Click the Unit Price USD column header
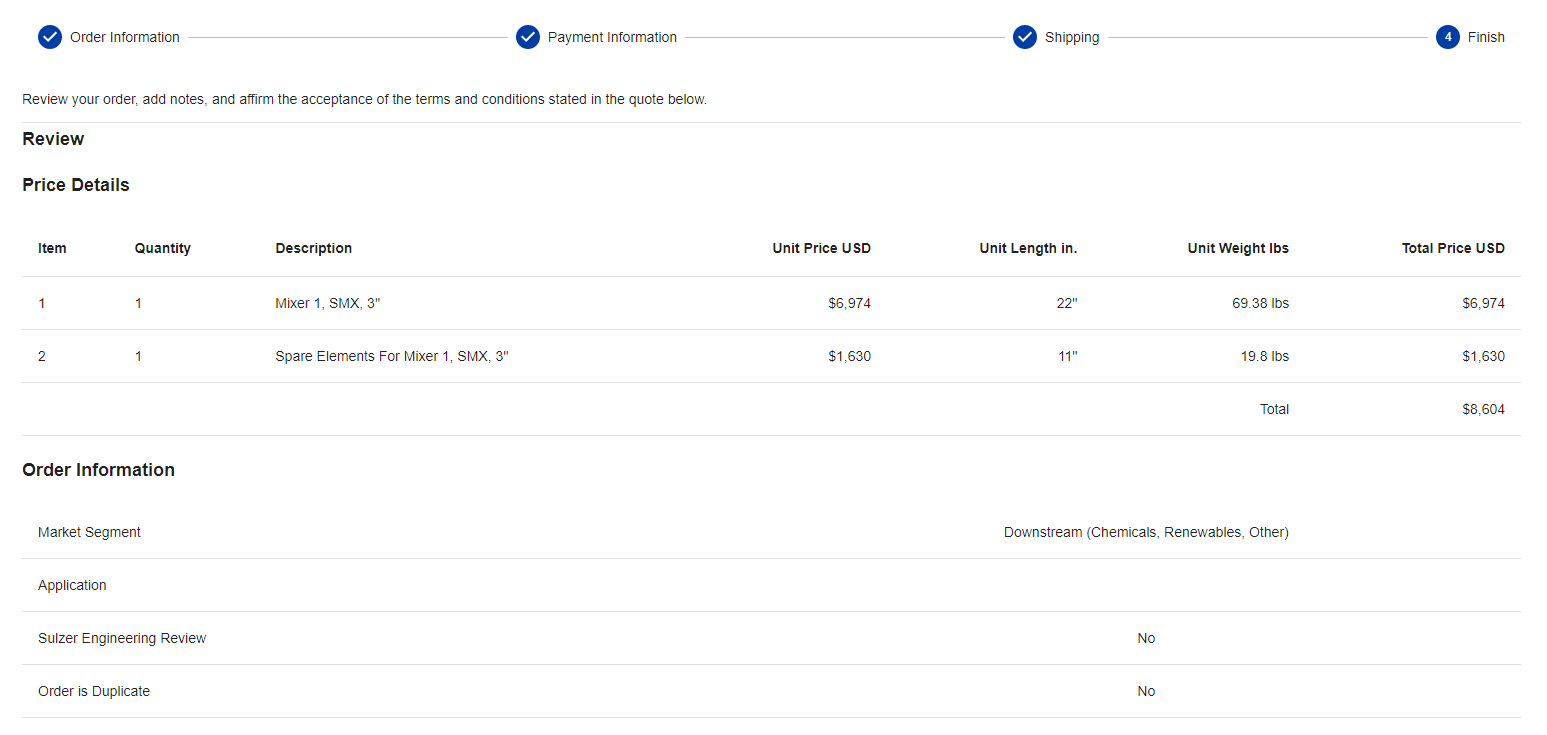 821,248
